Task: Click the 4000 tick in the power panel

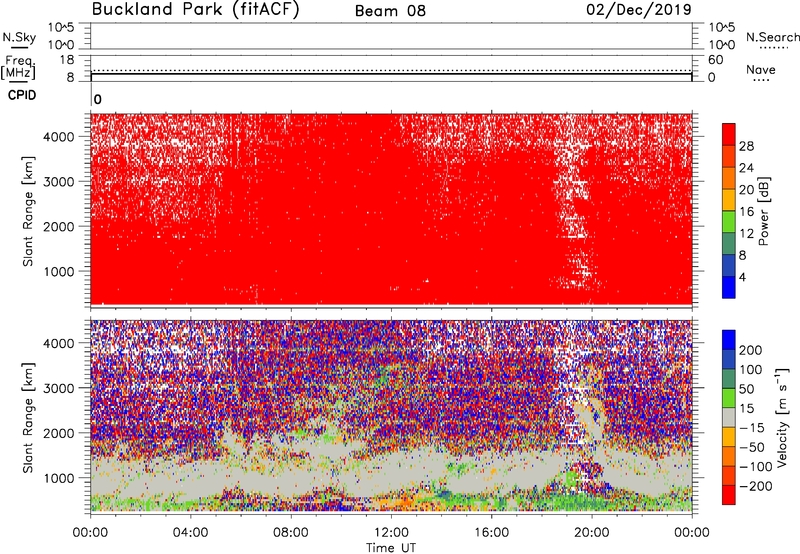Action: [x=58, y=137]
